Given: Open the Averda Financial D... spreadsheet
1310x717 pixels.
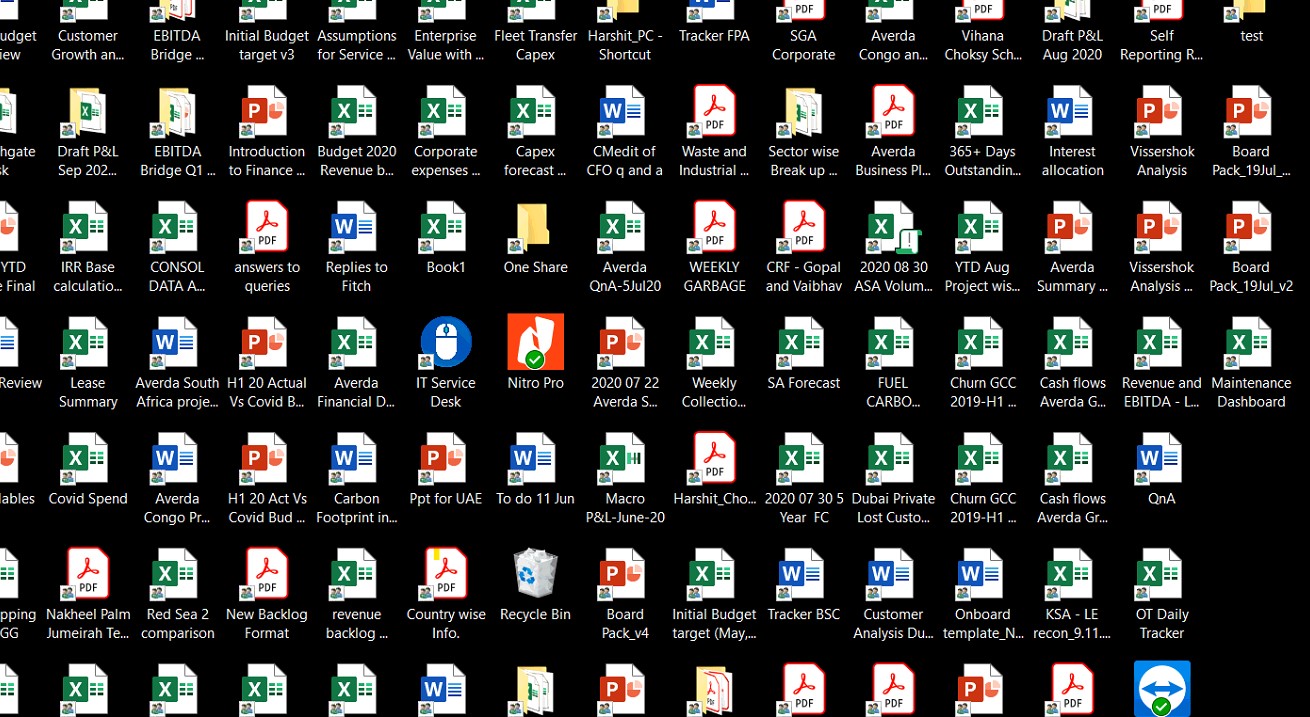Looking at the screenshot, I should coord(356,342).
